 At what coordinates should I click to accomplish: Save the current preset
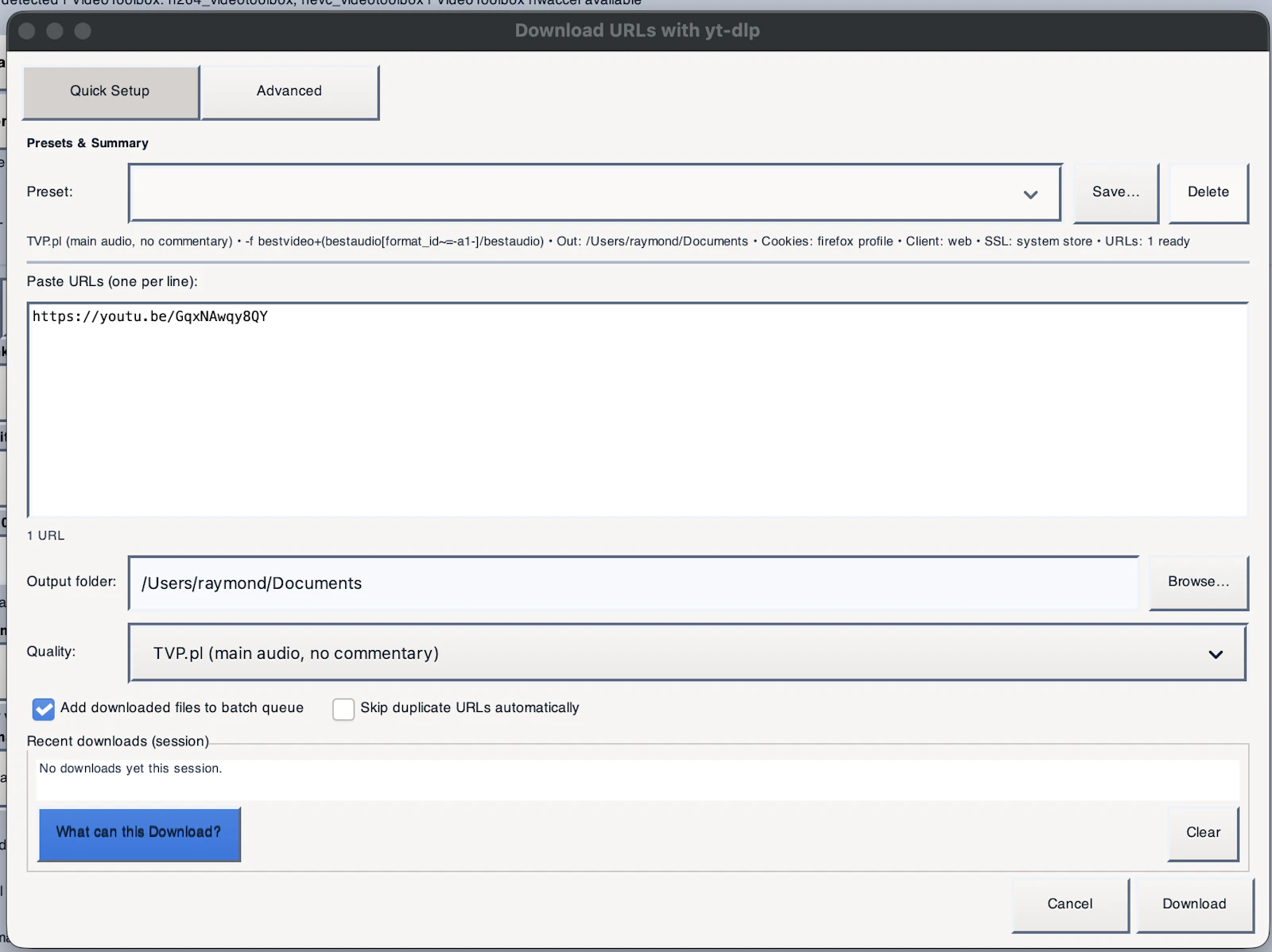[x=1115, y=193]
